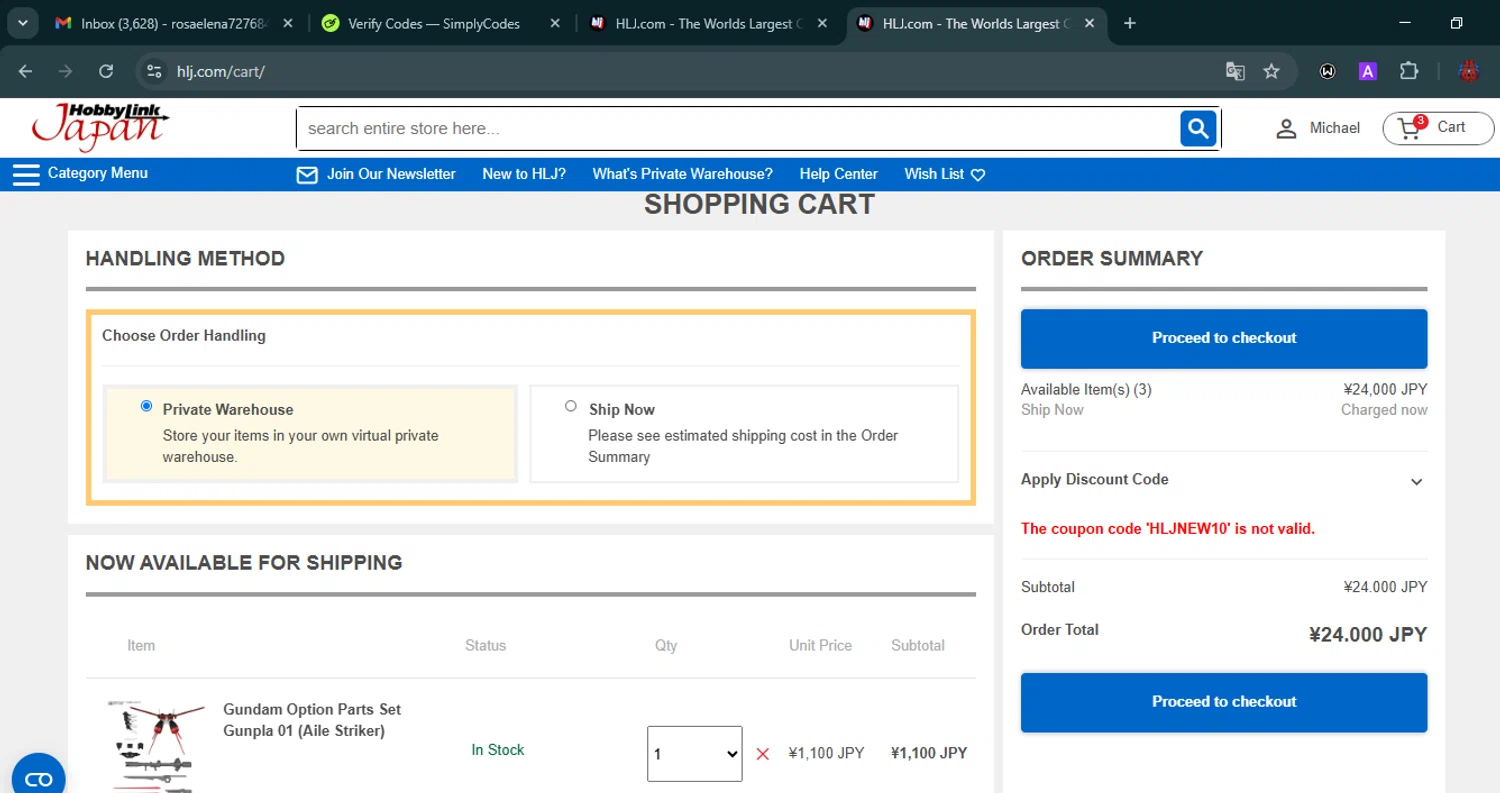This screenshot has height=793, width=1500.
Task: Click the Michael account name
Action: [x=1335, y=128]
